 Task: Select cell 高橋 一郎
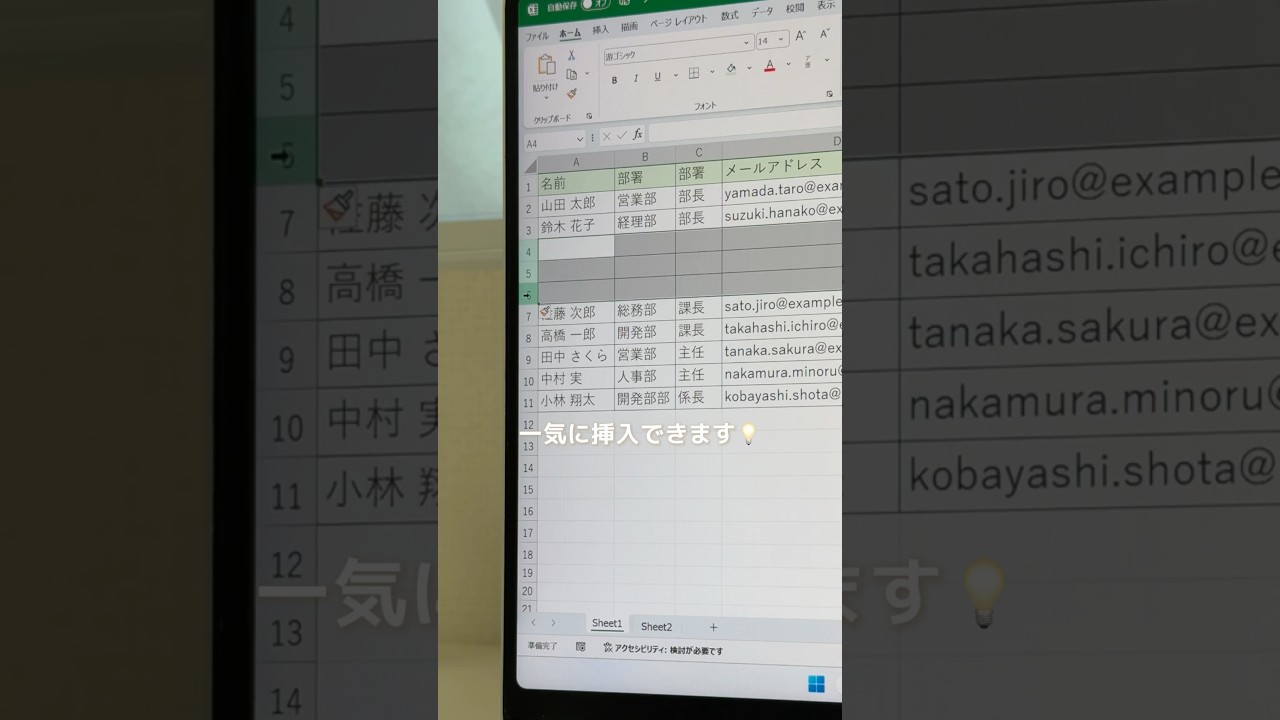pos(576,336)
